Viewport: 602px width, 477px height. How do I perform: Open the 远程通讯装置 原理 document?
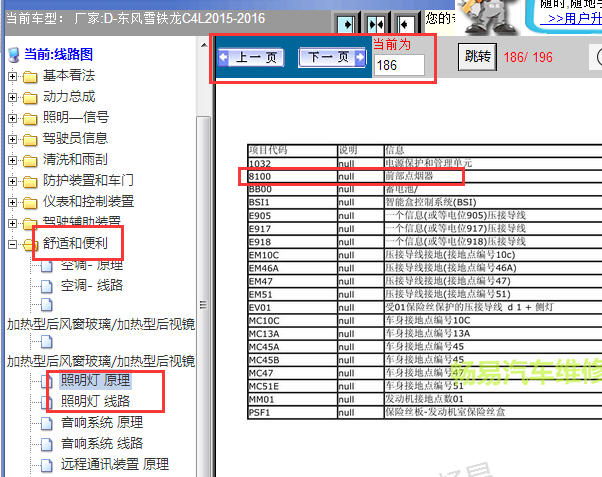pos(115,464)
